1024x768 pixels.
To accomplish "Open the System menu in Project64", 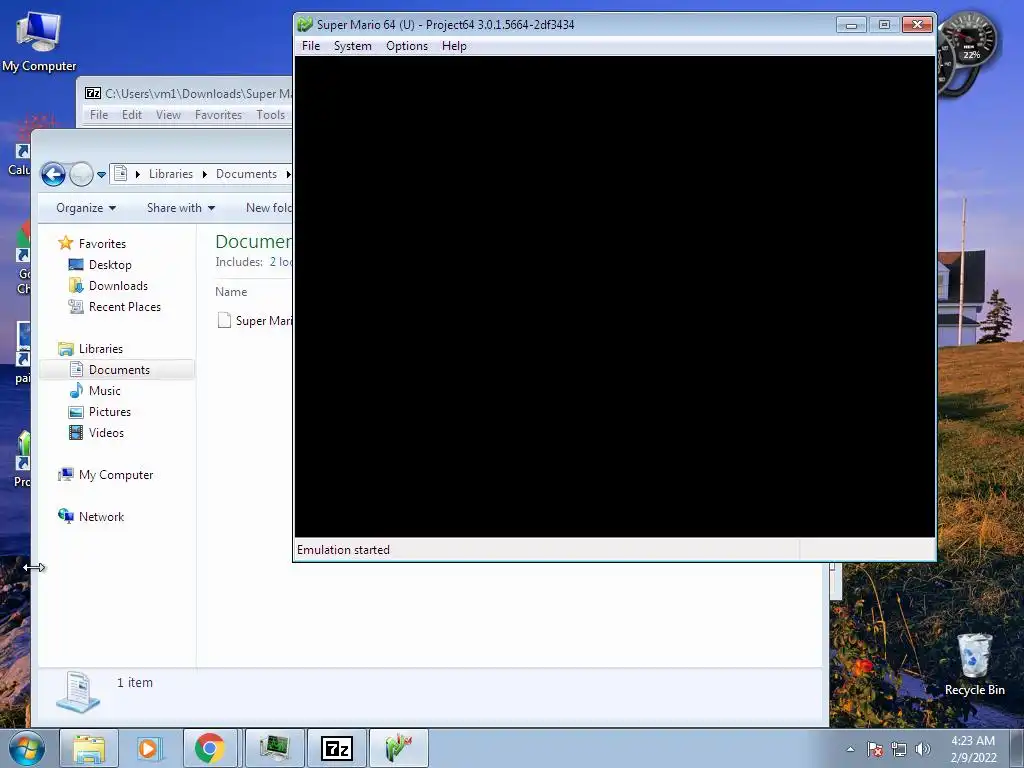I will pos(353,46).
